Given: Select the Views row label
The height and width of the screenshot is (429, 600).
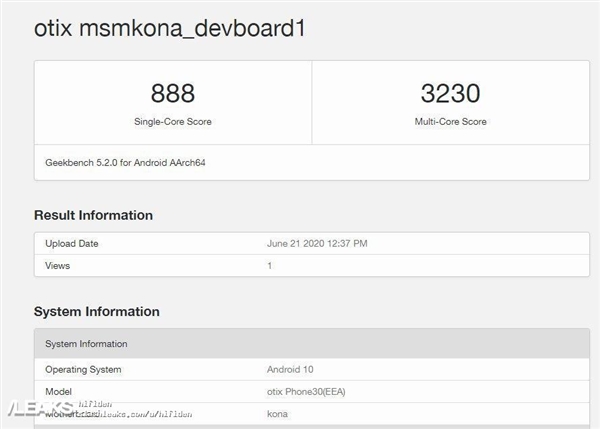Looking at the screenshot, I should click(x=59, y=266).
